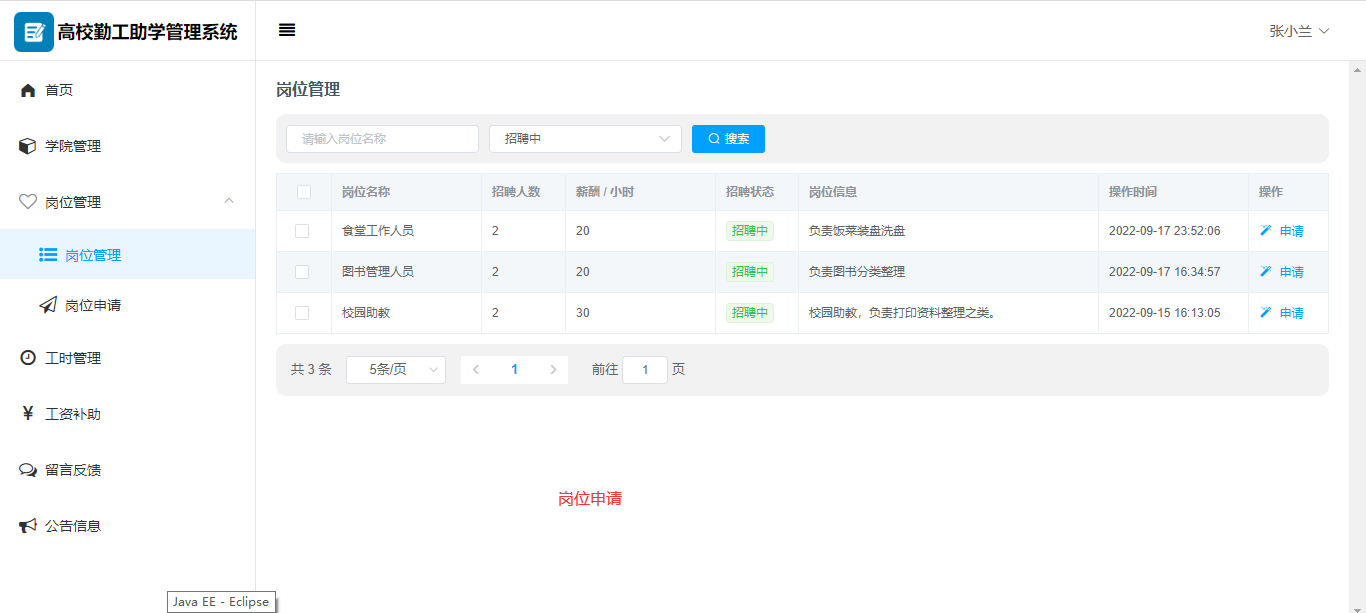Click the paper plane icon for 岗位申请

pyautogui.click(x=48, y=306)
